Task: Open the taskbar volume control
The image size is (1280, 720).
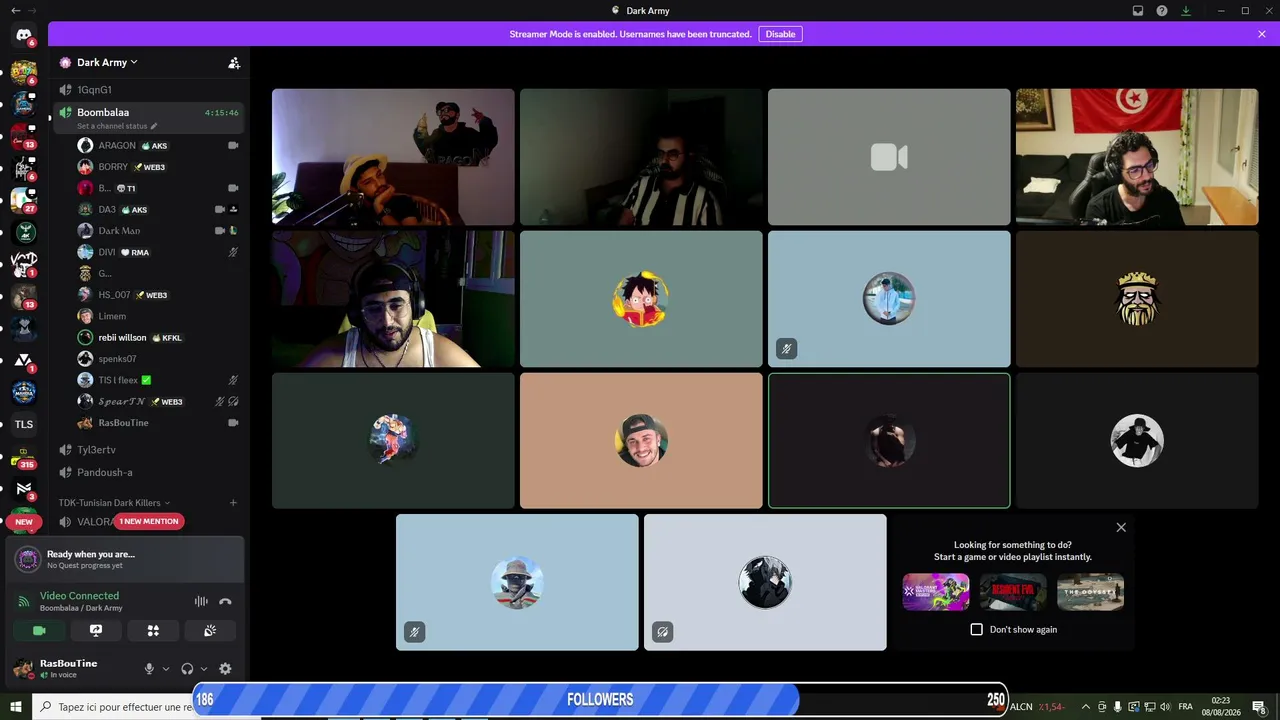Action: click(1165, 707)
